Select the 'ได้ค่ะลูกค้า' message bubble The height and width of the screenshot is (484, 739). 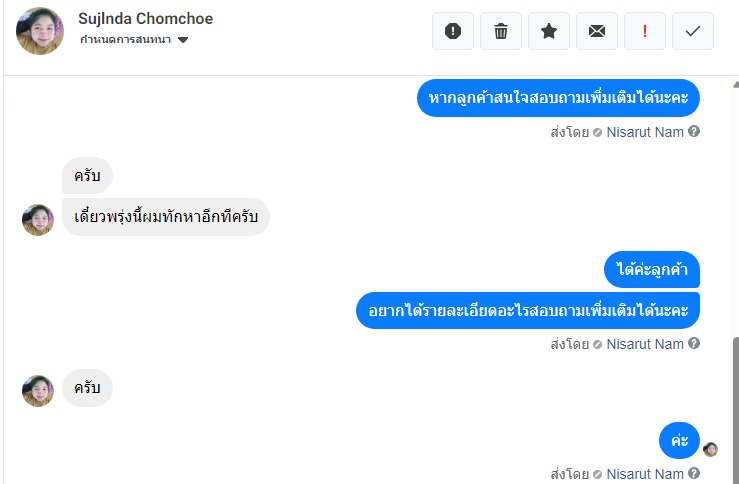(652, 270)
